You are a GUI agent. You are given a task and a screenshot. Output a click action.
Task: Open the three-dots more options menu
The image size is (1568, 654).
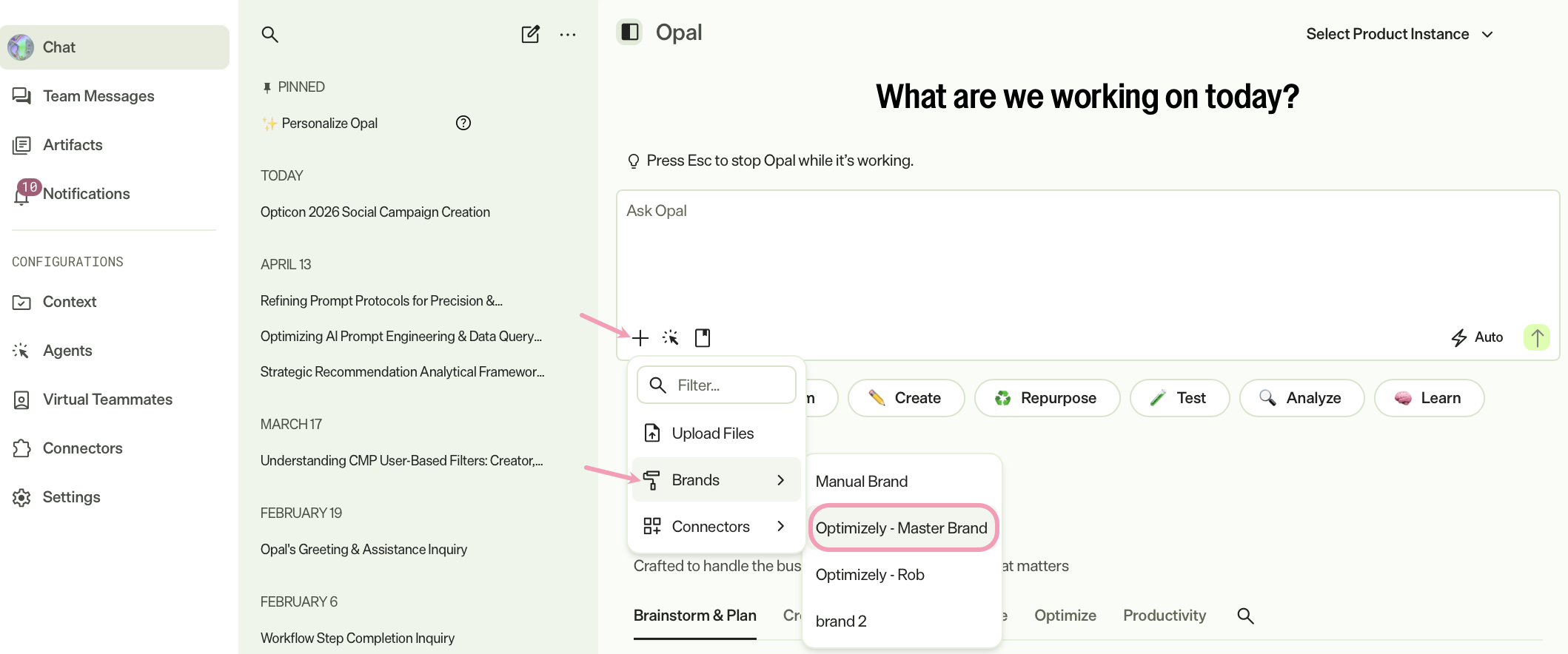coord(568,34)
